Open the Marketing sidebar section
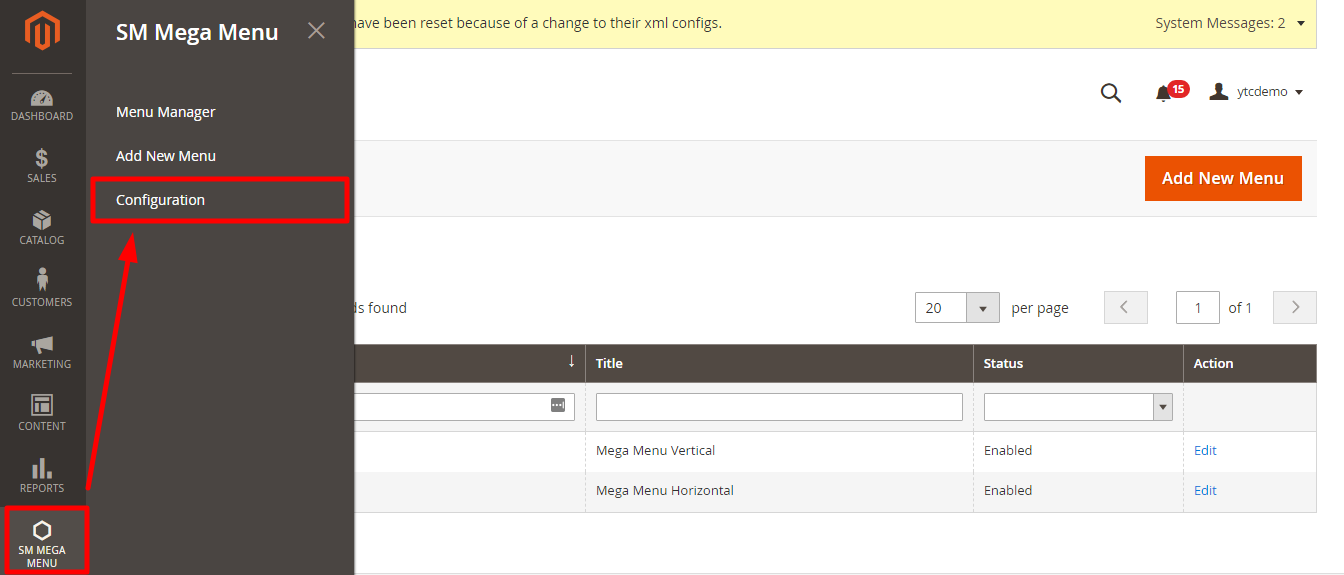 (42, 352)
